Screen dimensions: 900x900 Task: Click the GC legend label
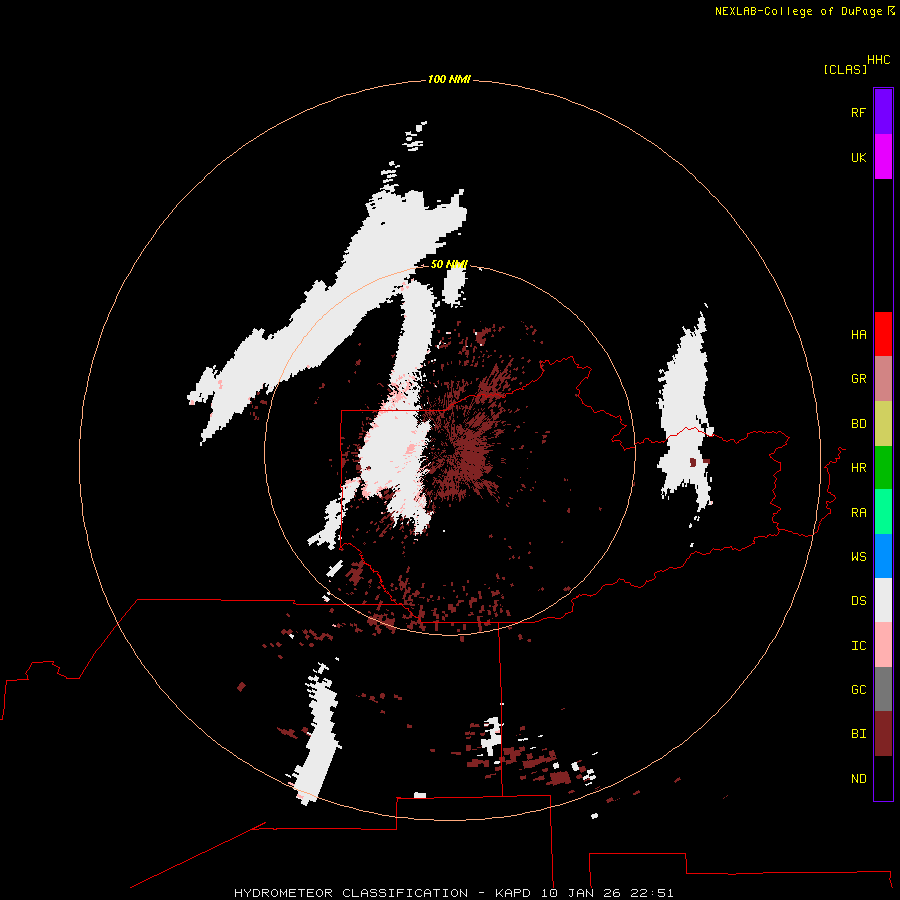pos(859,690)
